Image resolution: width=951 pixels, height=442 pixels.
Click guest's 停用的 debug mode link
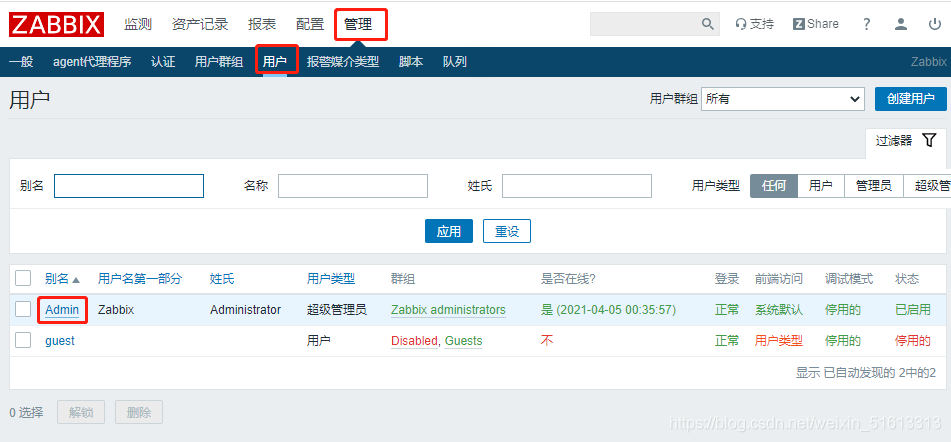[x=842, y=341]
